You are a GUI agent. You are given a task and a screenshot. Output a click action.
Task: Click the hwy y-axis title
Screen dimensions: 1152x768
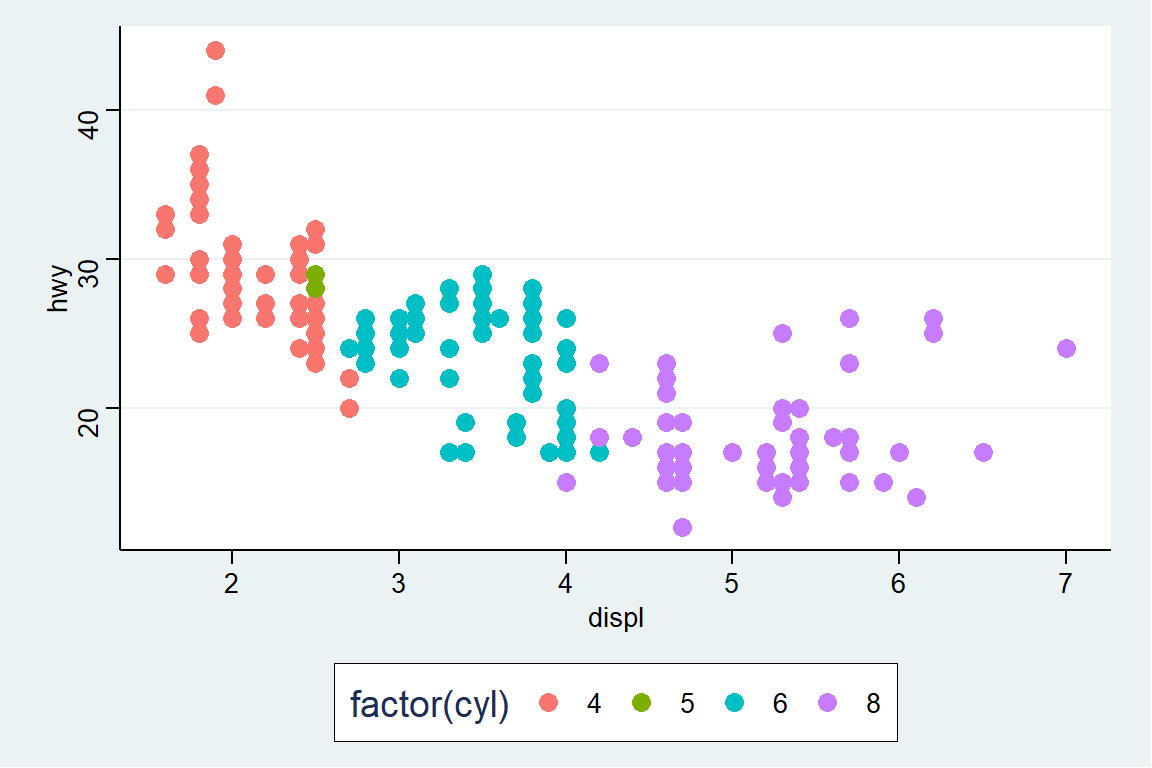point(58,289)
